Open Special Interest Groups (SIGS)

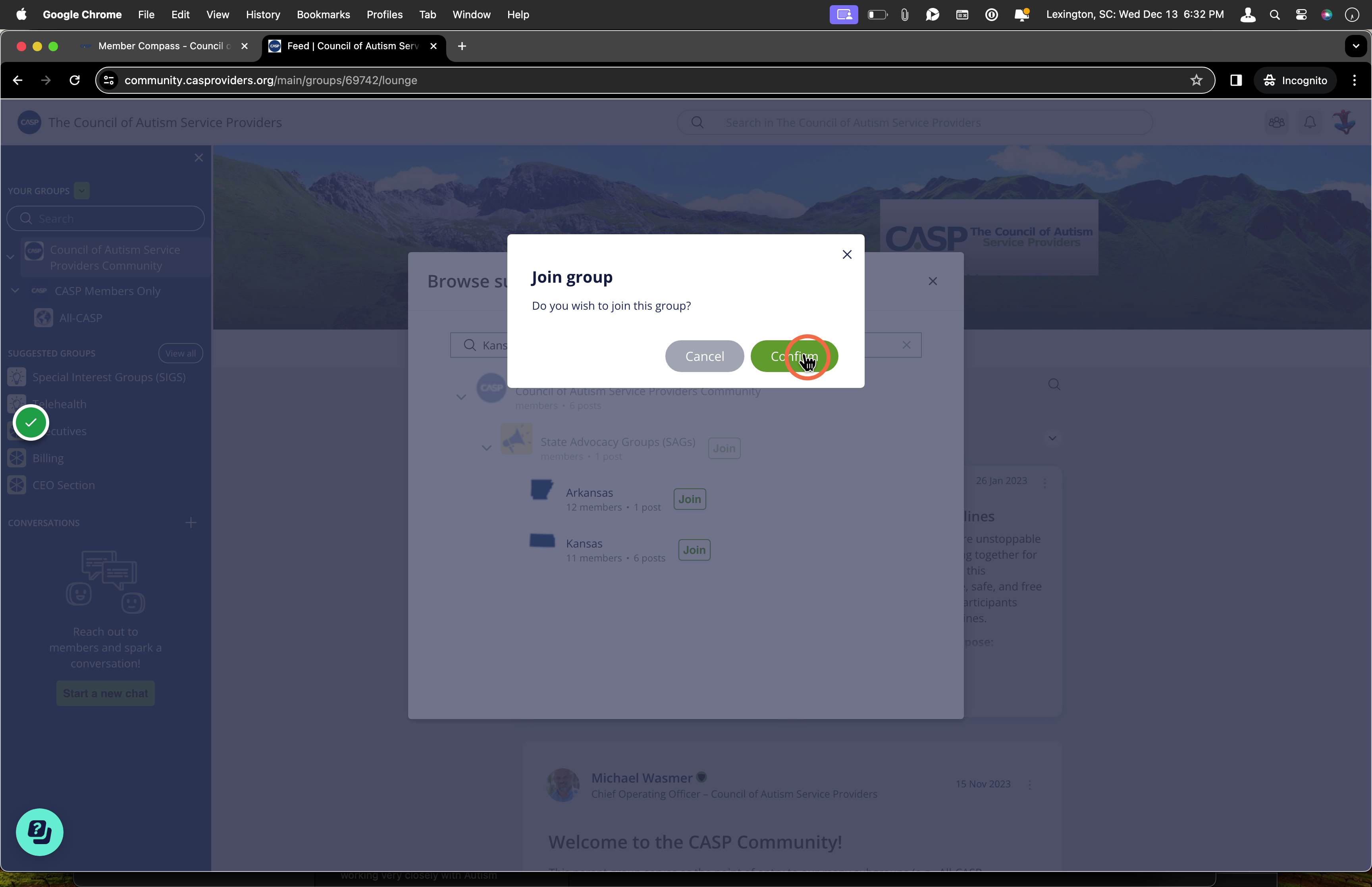click(x=109, y=377)
